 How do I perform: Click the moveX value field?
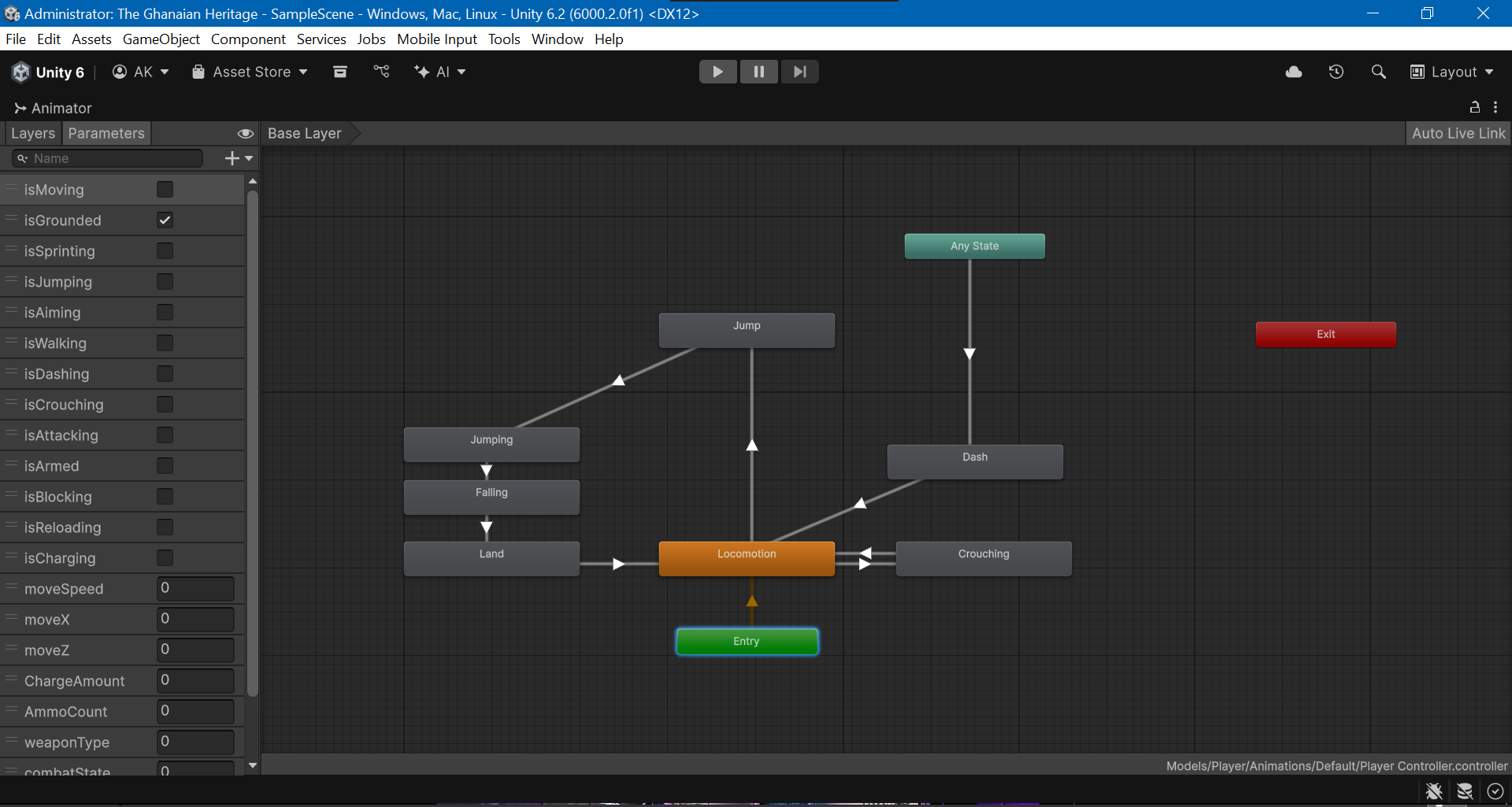tap(195, 619)
